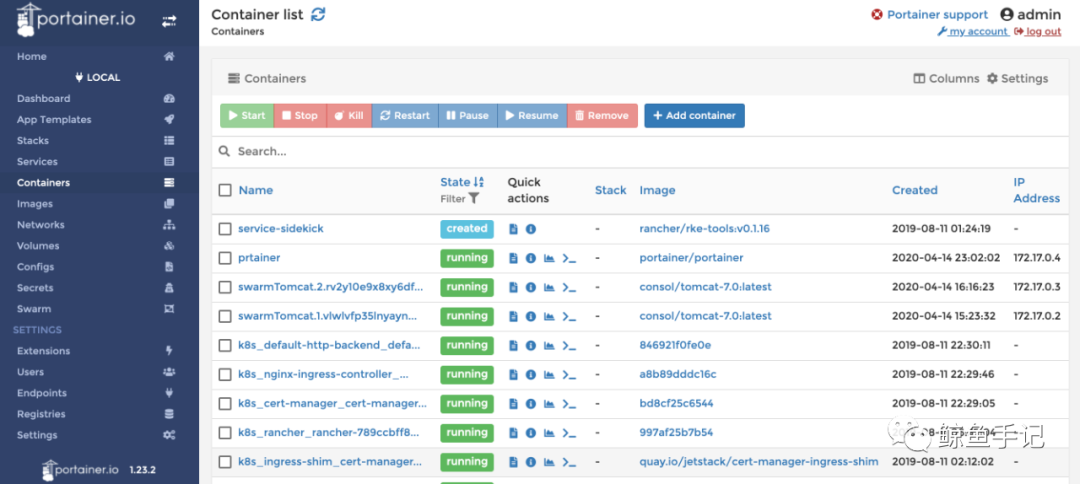The image size is (1080, 484).
Task: Open console icon for swarmTomcat.2 container
Action: (x=569, y=287)
